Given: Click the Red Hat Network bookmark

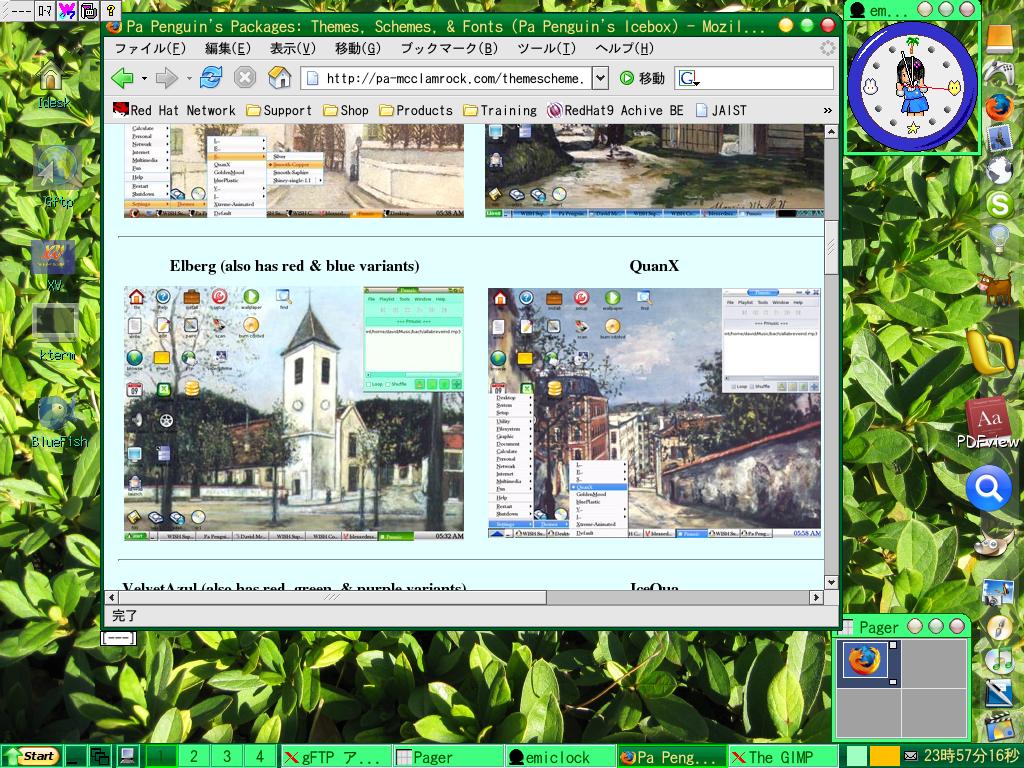Looking at the screenshot, I should click(x=174, y=110).
